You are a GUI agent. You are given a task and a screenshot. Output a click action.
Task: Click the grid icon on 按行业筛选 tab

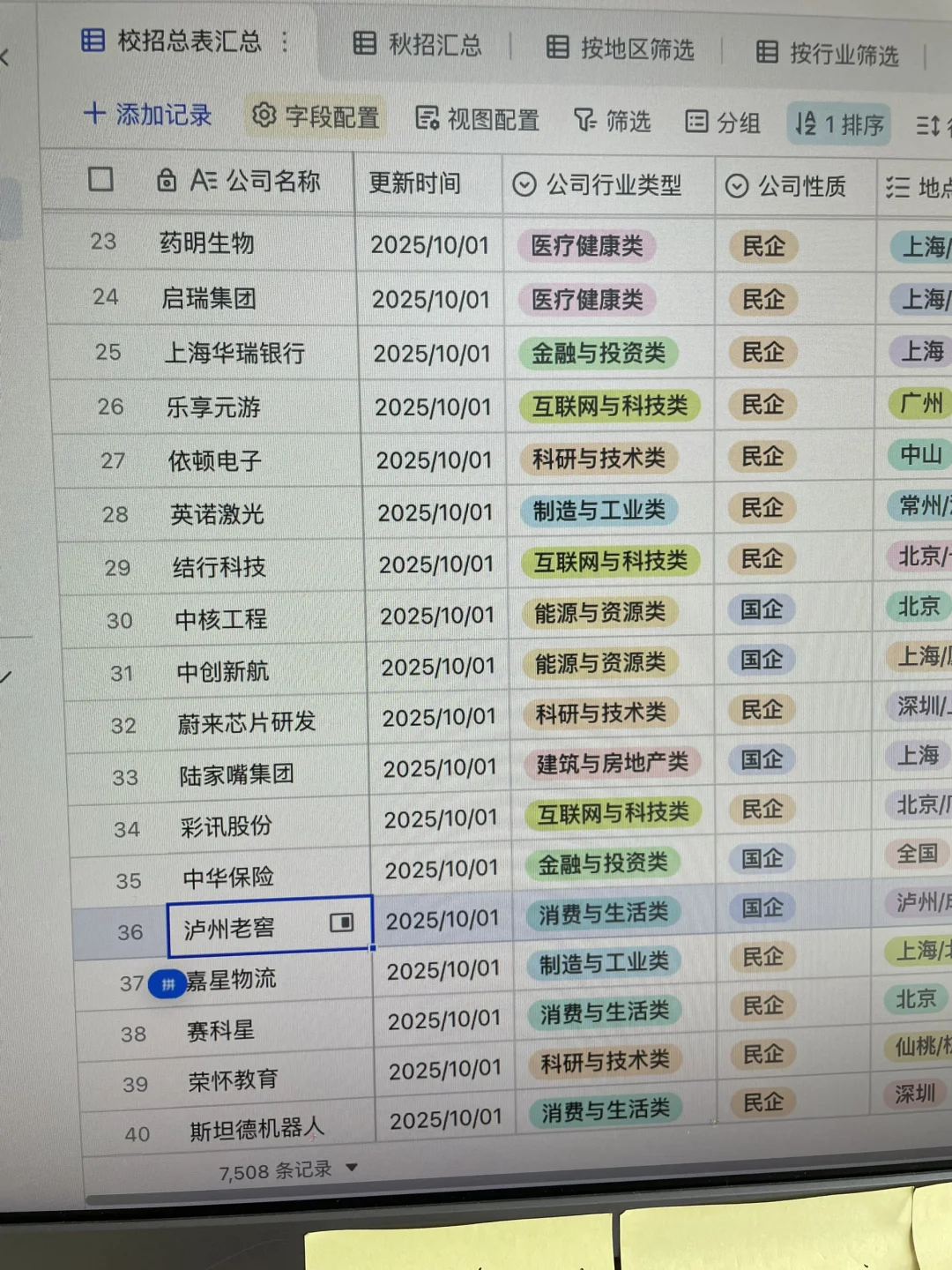[x=767, y=51]
